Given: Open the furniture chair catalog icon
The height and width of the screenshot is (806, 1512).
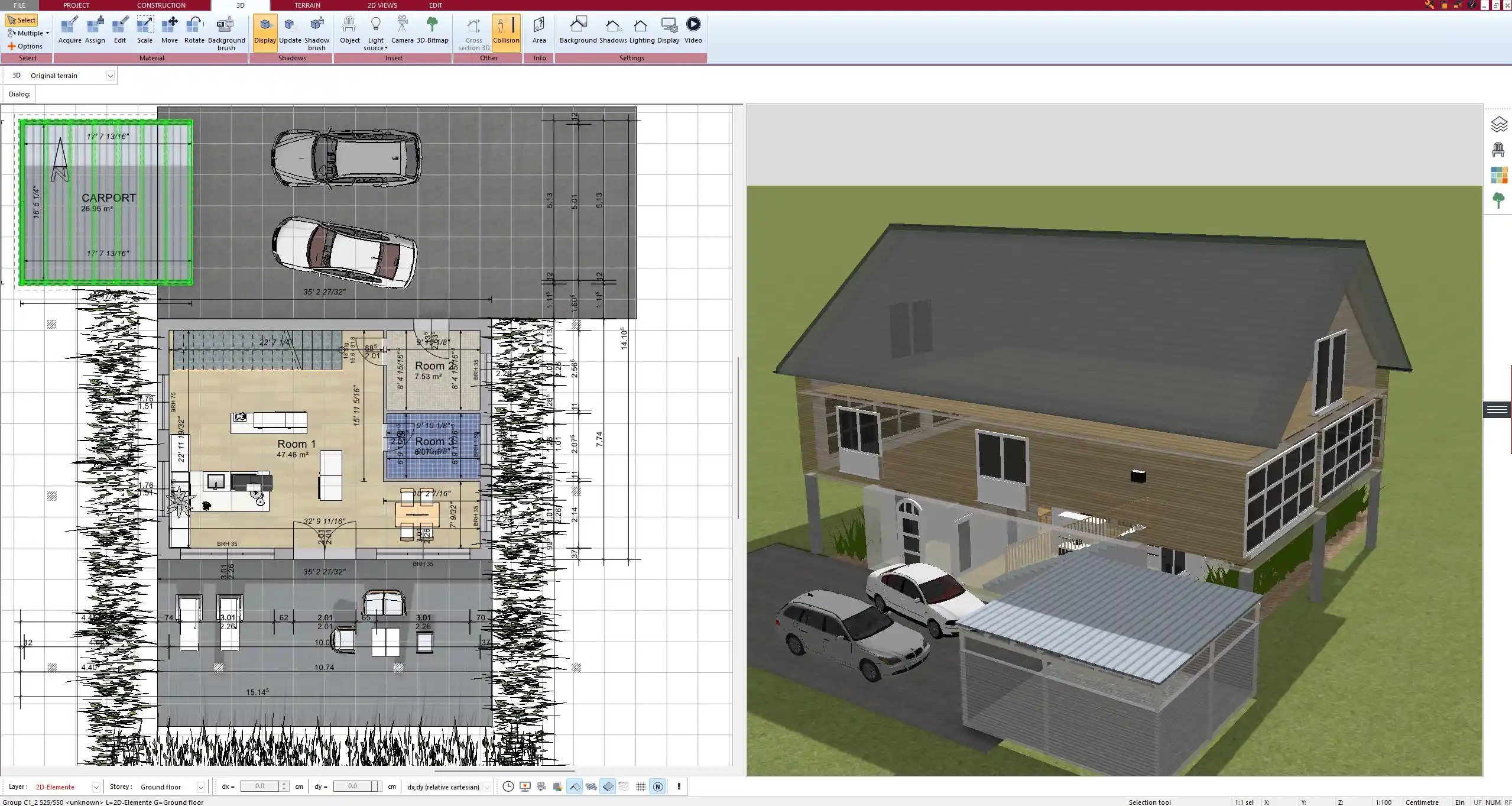Looking at the screenshot, I should (x=1498, y=150).
